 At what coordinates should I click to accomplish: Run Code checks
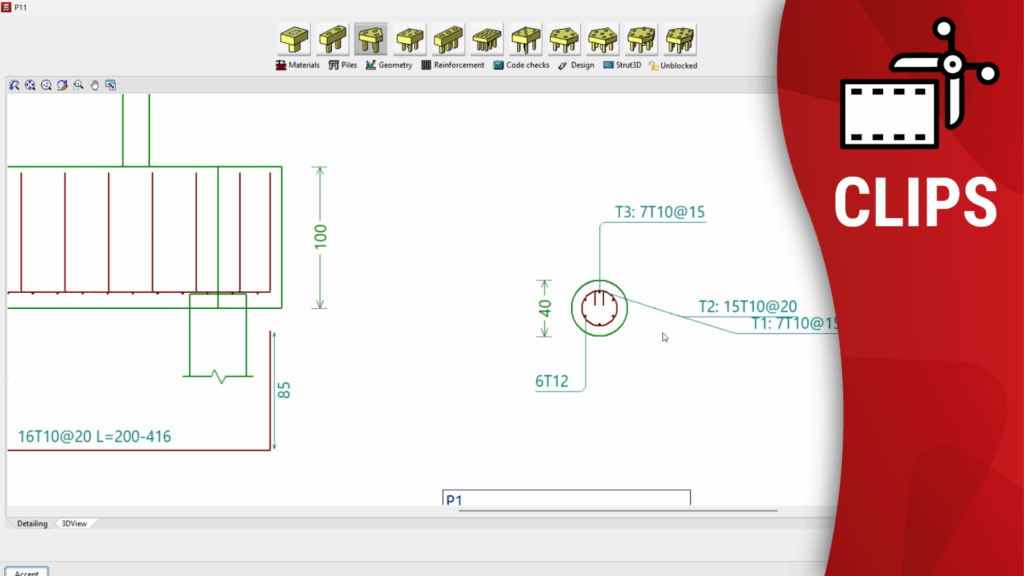(x=521, y=66)
